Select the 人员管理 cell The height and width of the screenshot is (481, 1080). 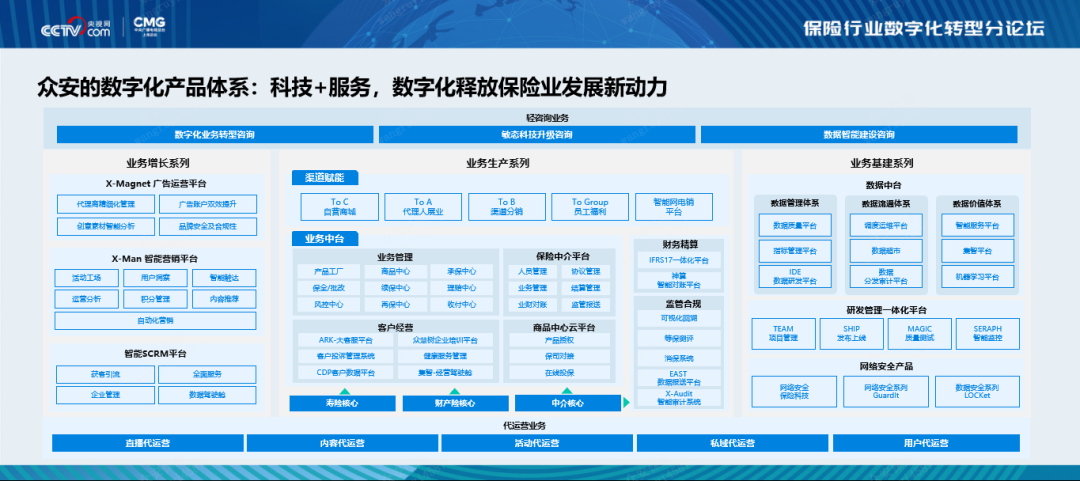tap(532, 272)
